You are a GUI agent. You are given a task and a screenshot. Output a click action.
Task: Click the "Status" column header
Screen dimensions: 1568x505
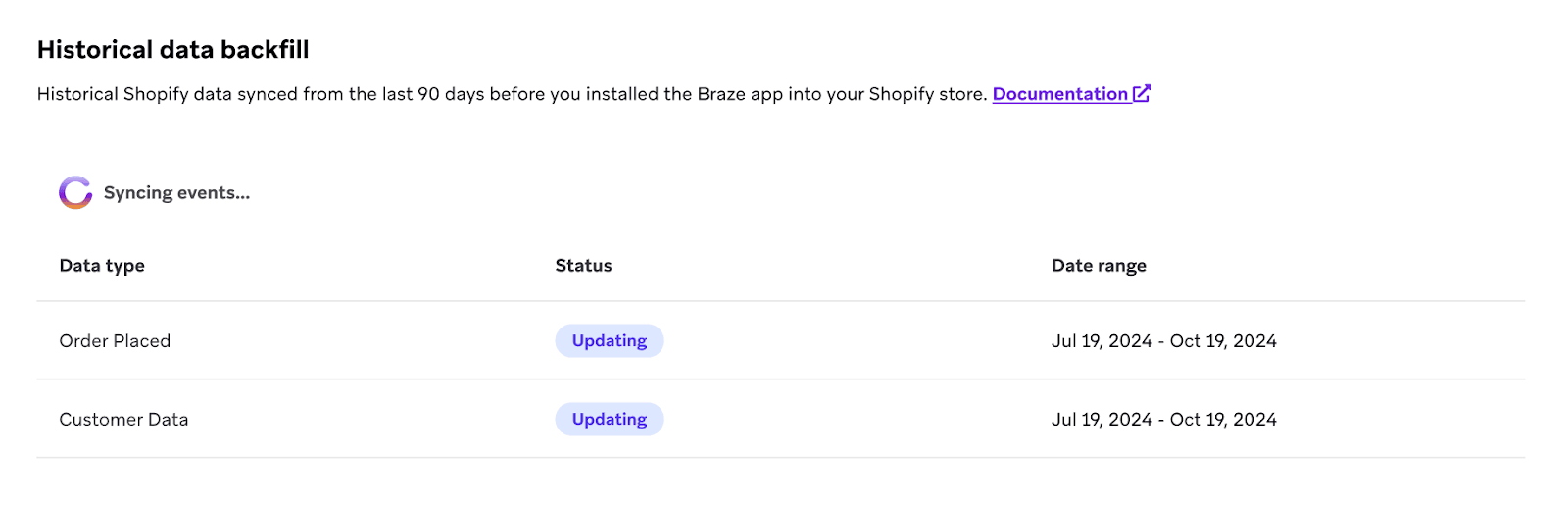[583, 266]
